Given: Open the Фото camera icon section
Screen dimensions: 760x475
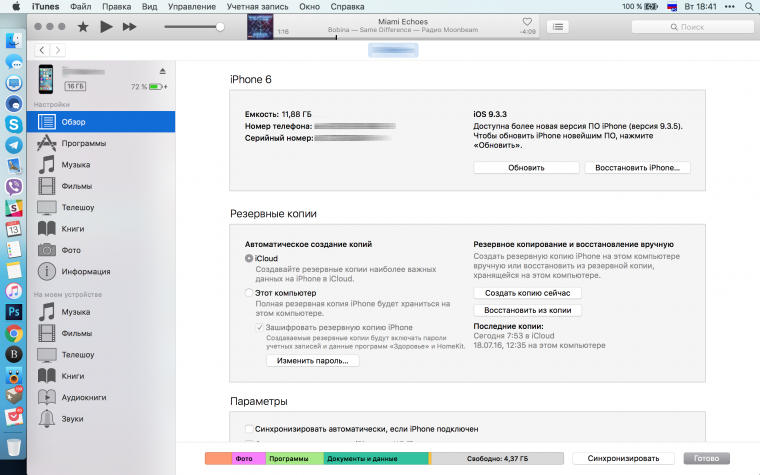Looking at the screenshot, I should pos(47,250).
